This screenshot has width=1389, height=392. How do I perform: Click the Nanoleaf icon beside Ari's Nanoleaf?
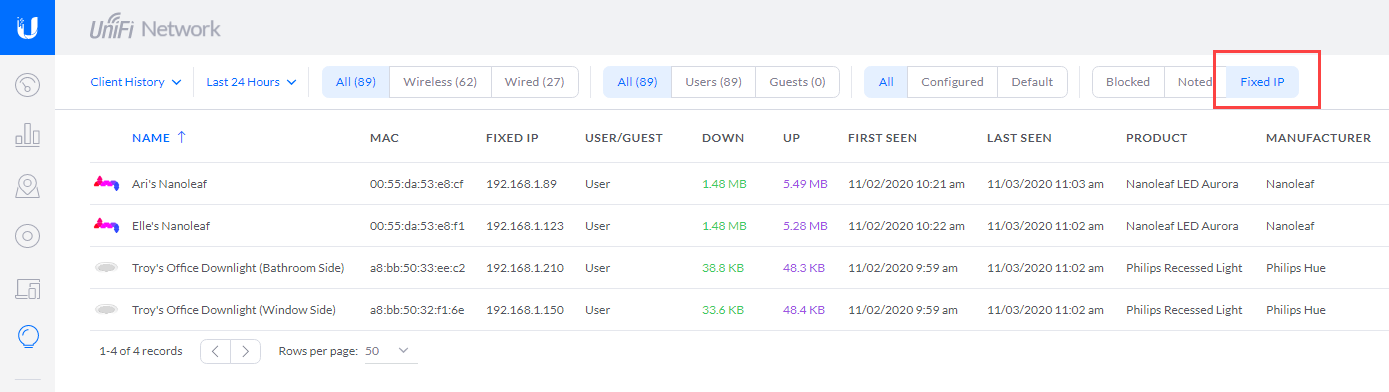pyautogui.click(x=104, y=184)
